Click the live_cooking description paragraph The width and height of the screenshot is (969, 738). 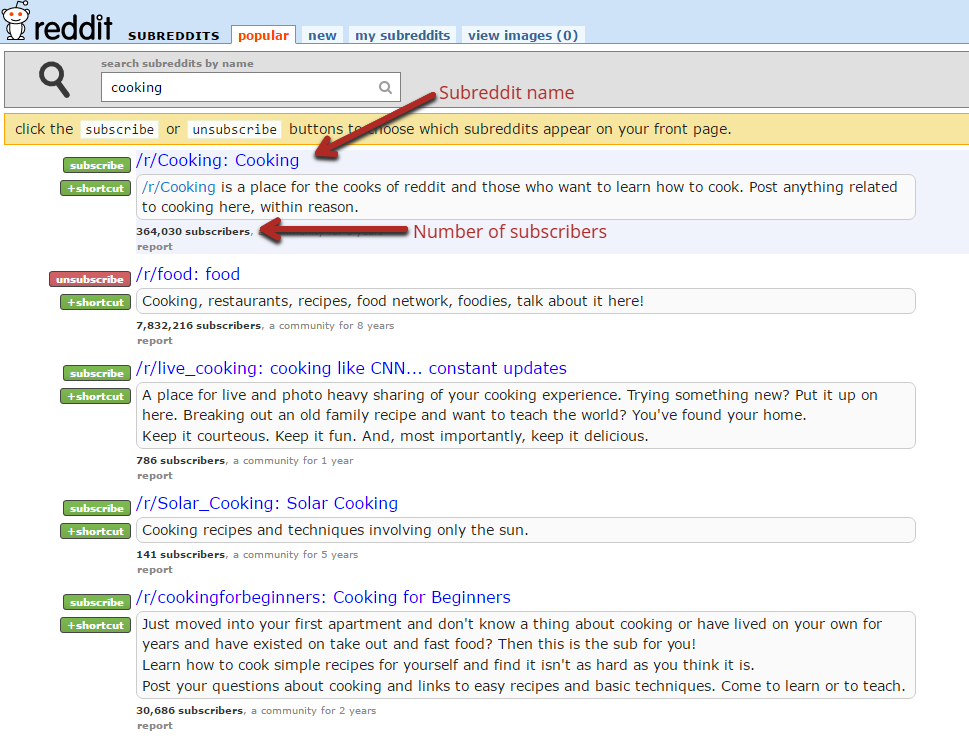coord(525,415)
